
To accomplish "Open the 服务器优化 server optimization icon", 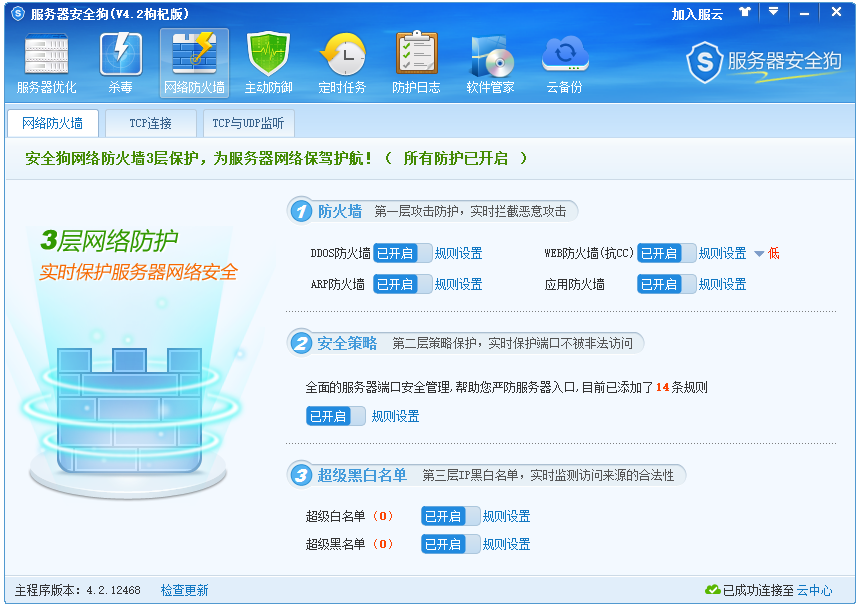I will click(47, 63).
